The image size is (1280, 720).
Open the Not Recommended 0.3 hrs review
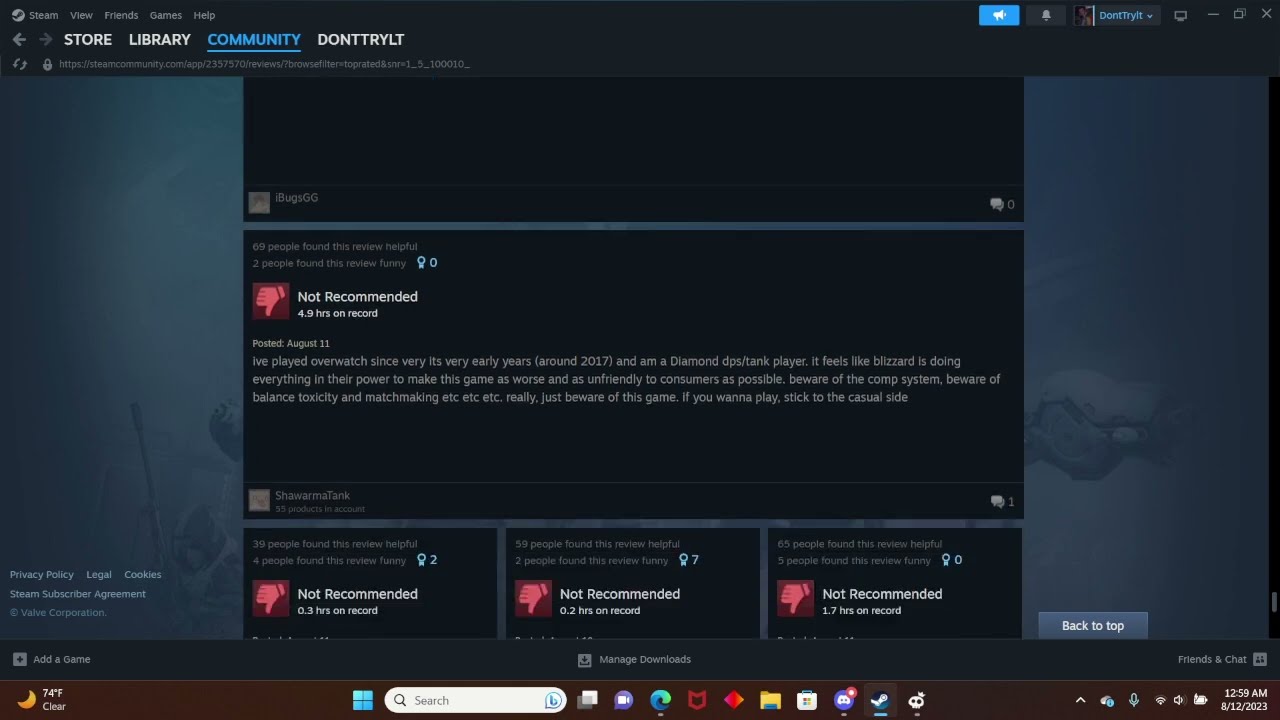[x=357, y=594]
